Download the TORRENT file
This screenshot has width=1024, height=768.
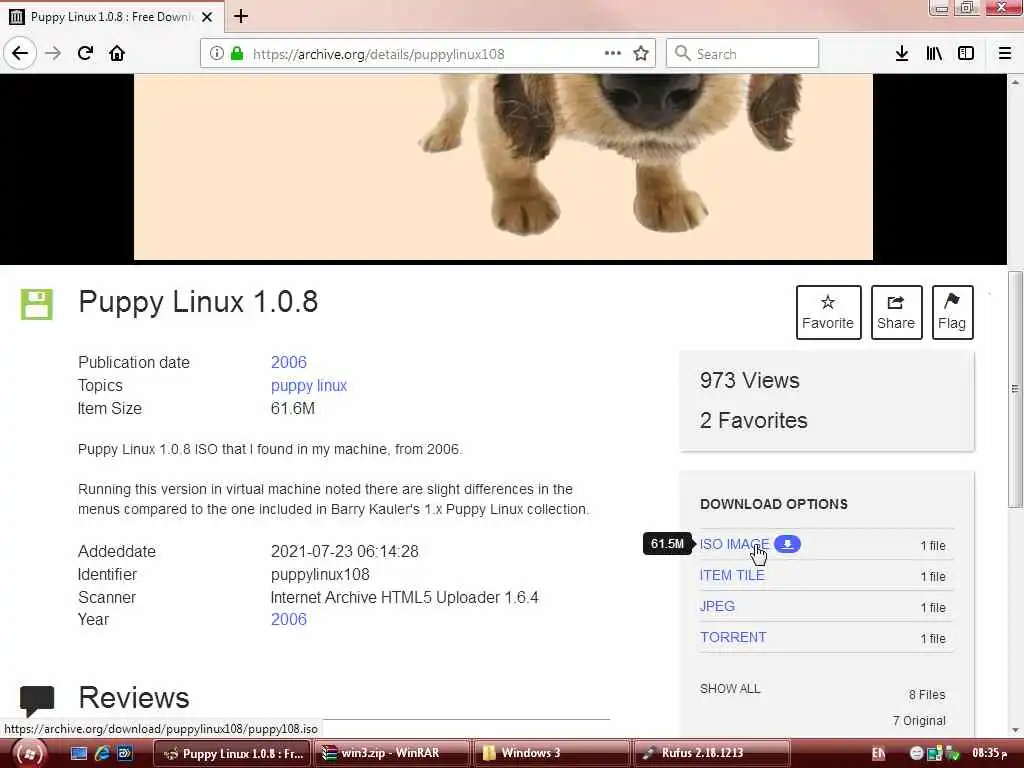733,637
